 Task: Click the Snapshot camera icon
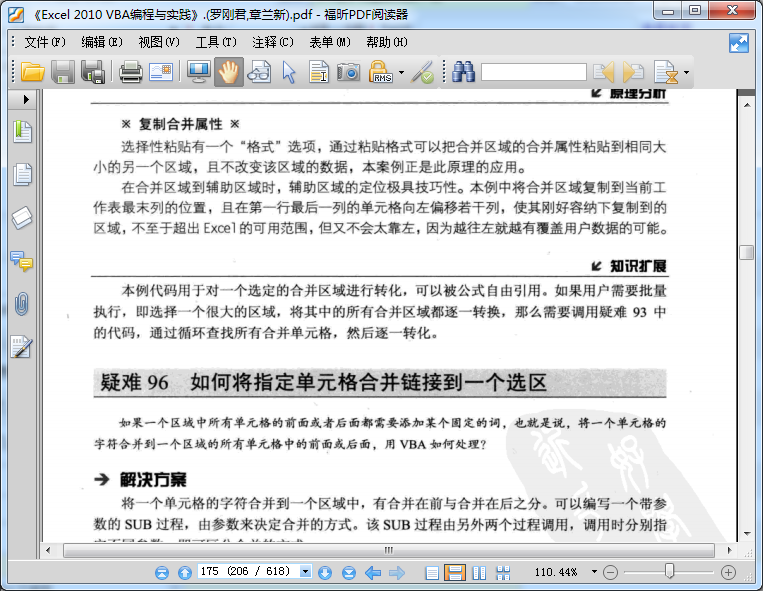[348, 72]
